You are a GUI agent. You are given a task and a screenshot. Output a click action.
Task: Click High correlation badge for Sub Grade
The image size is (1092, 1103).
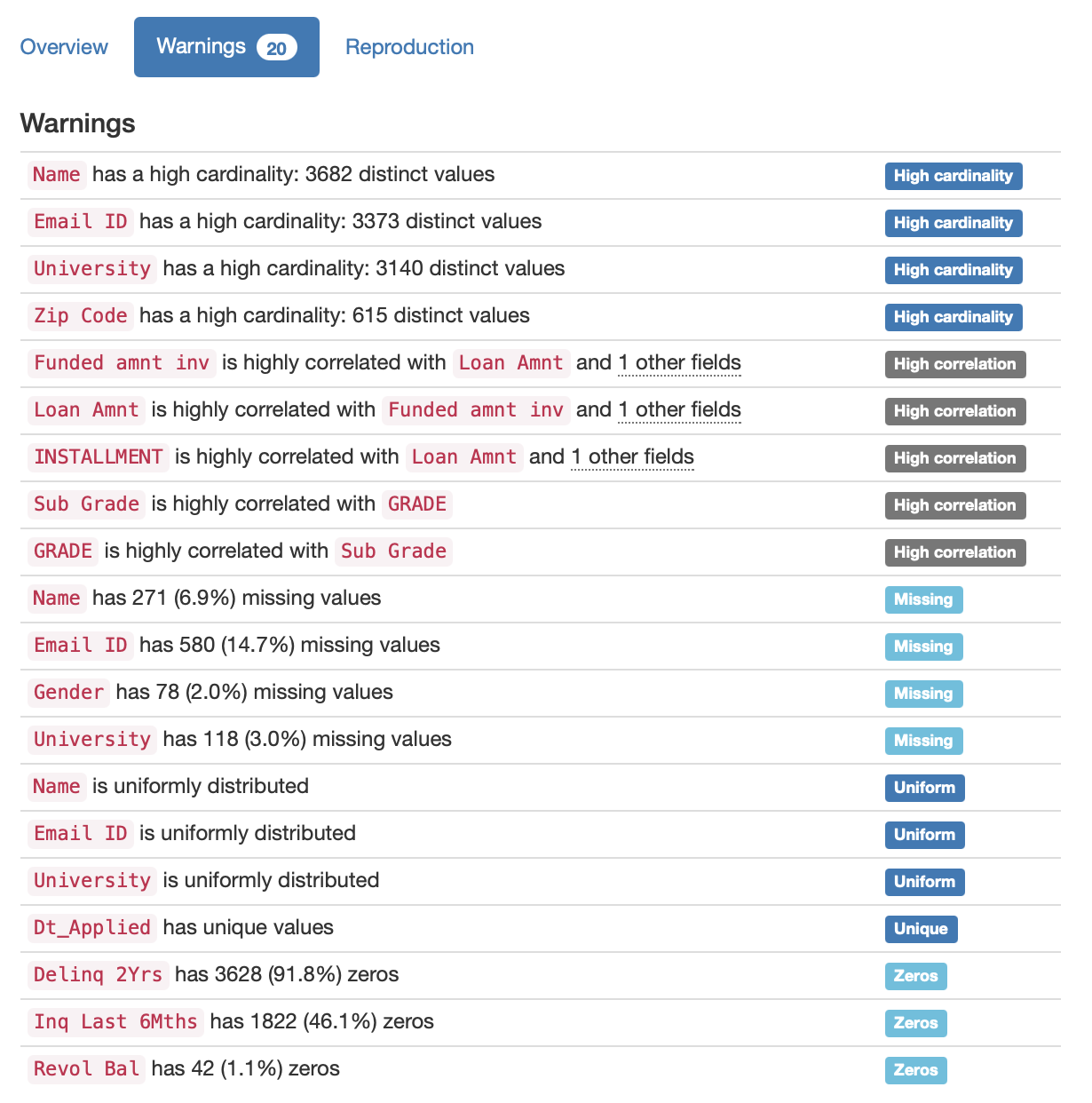tap(954, 505)
